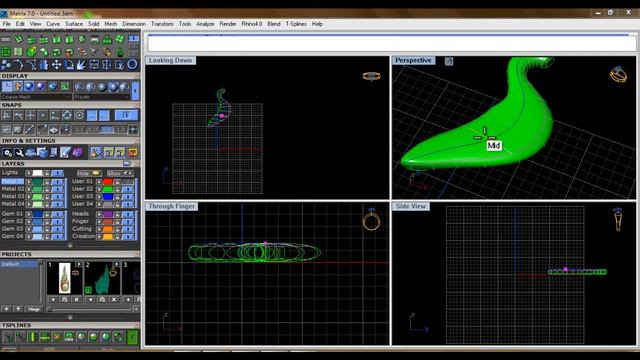Select the purple sphere render display icon
The image size is (640, 360).
40,87
